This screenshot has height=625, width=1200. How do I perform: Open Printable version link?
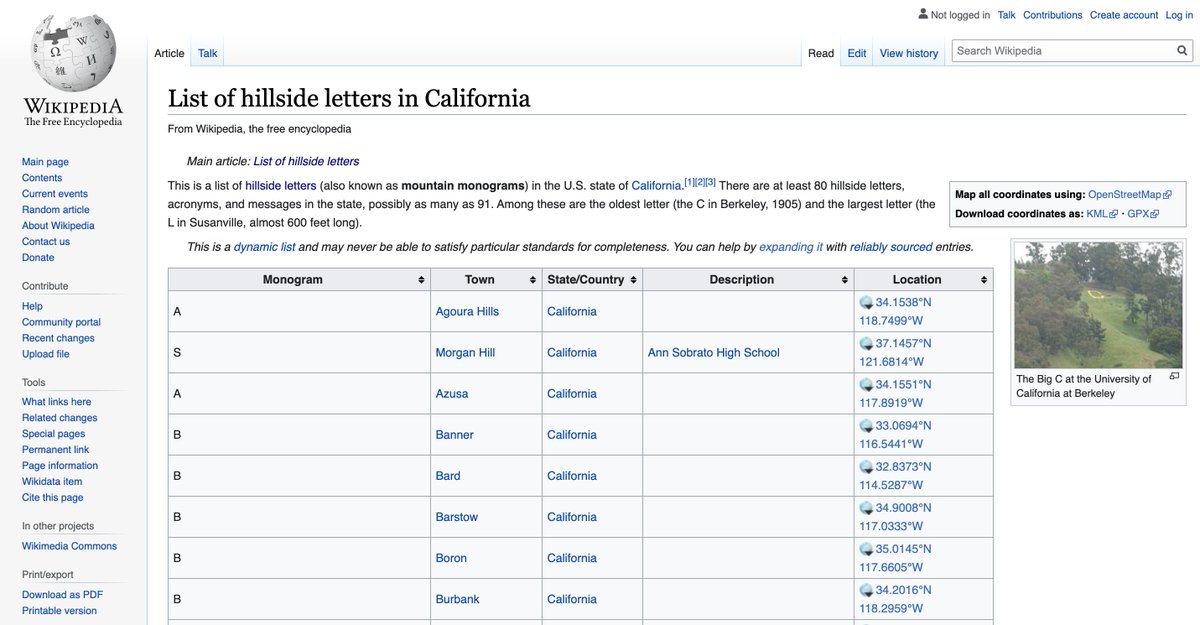point(59,611)
